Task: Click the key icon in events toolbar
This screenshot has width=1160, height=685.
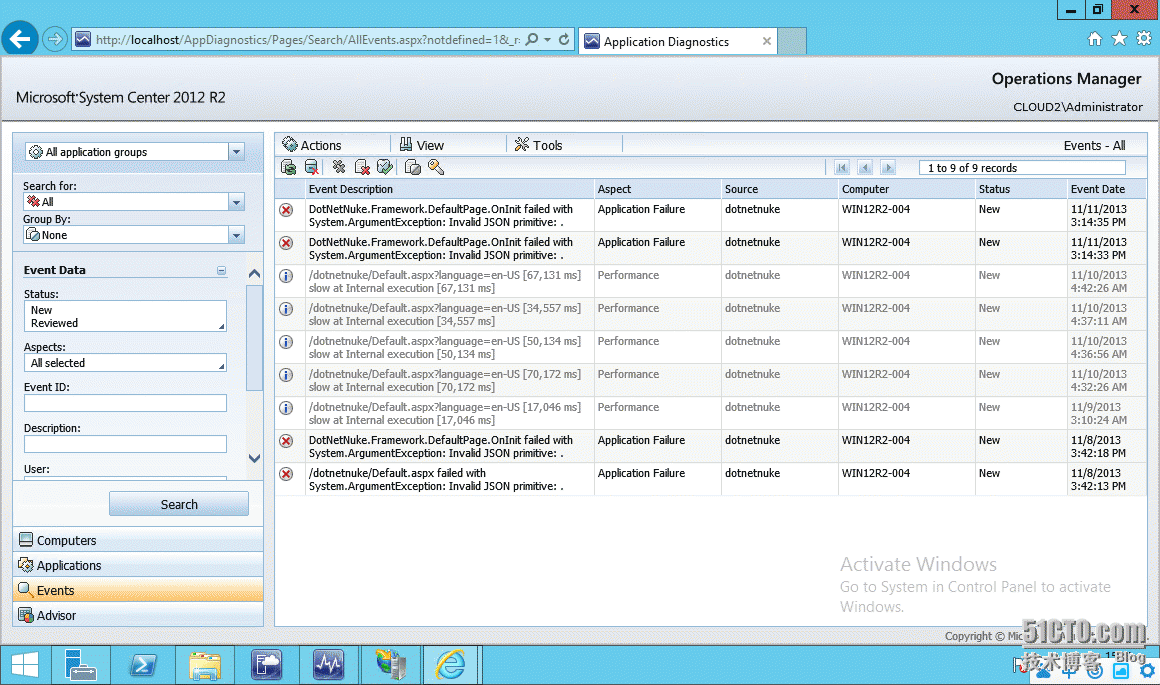Action: pos(436,168)
